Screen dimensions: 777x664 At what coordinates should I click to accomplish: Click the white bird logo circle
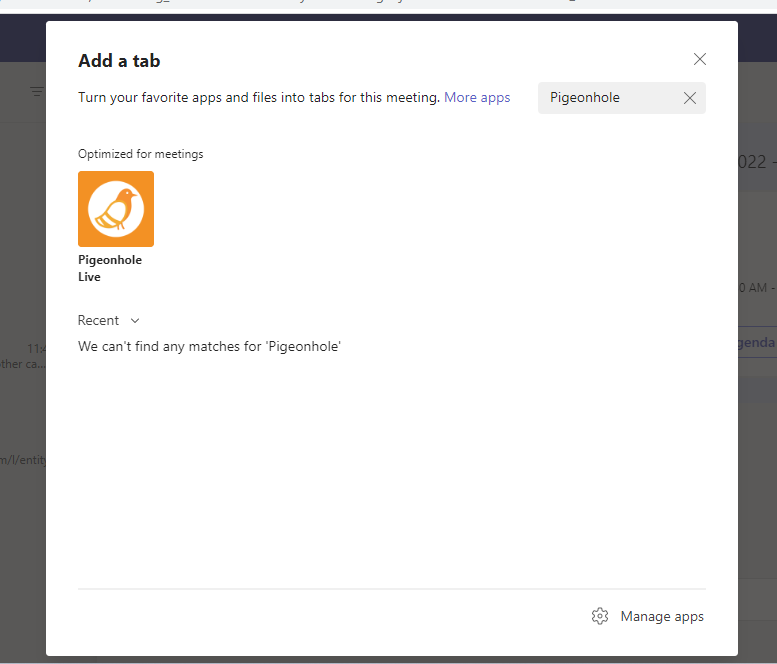click(x=116, y=209)
